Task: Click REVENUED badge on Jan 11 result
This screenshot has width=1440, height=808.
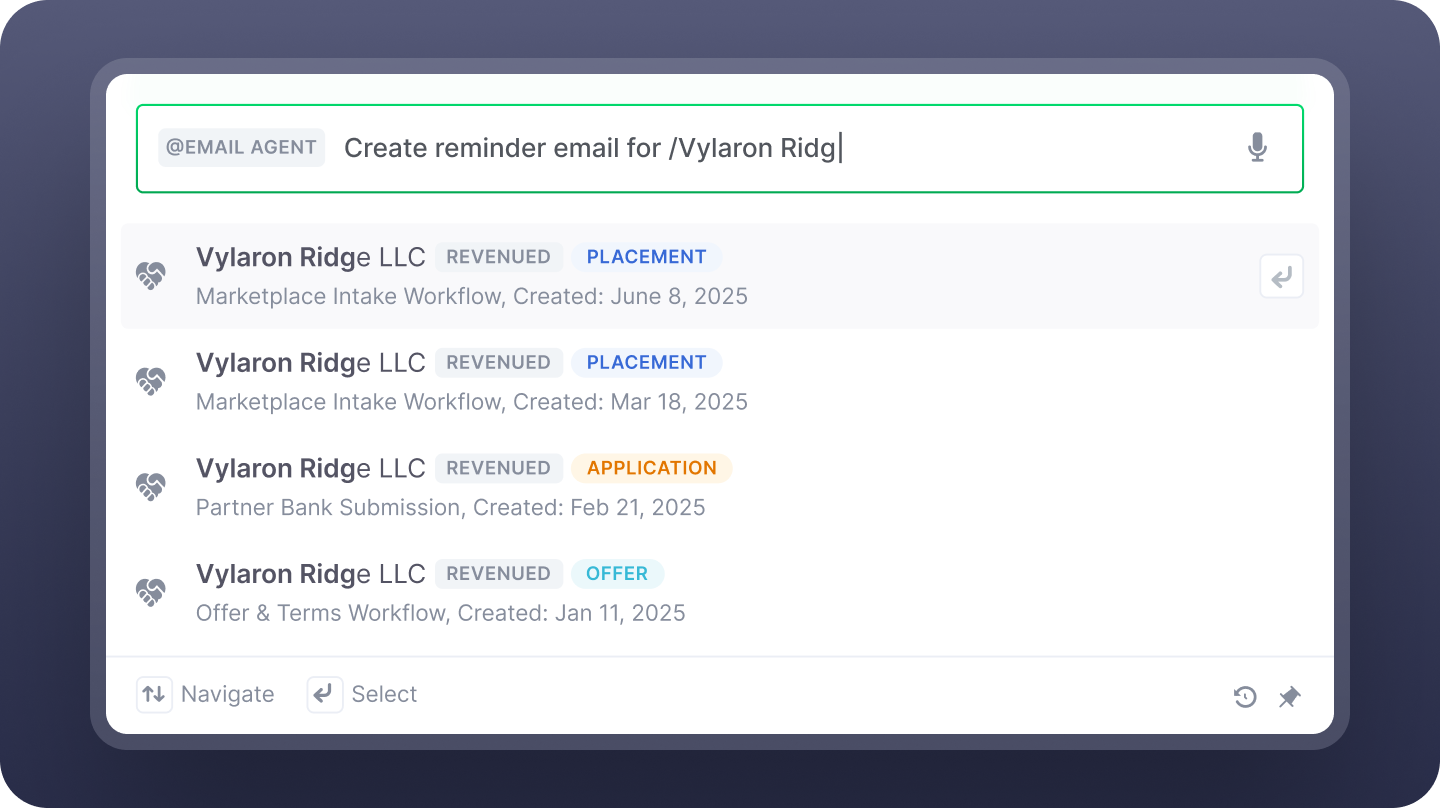Action: [498, 574]
